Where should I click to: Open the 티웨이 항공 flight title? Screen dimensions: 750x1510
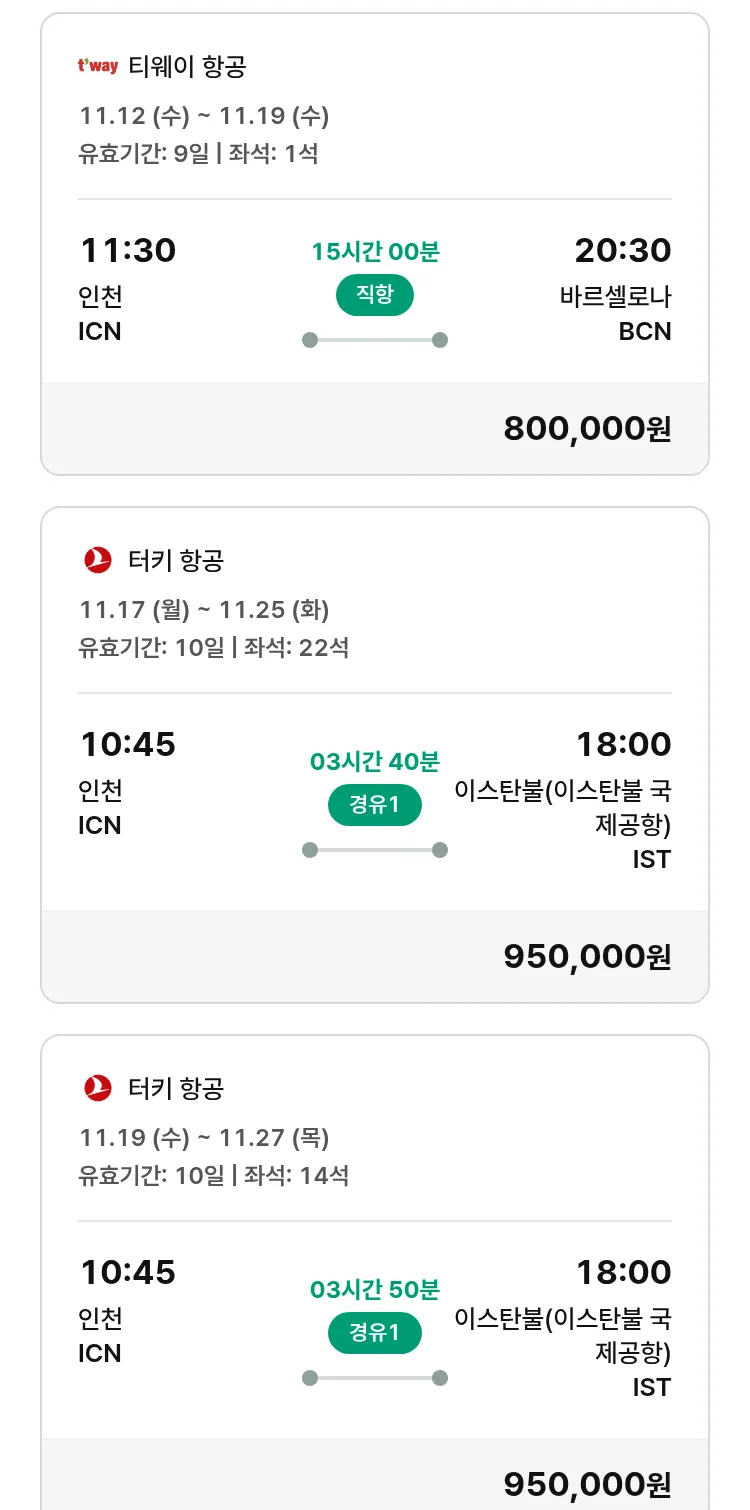point(187,67)
